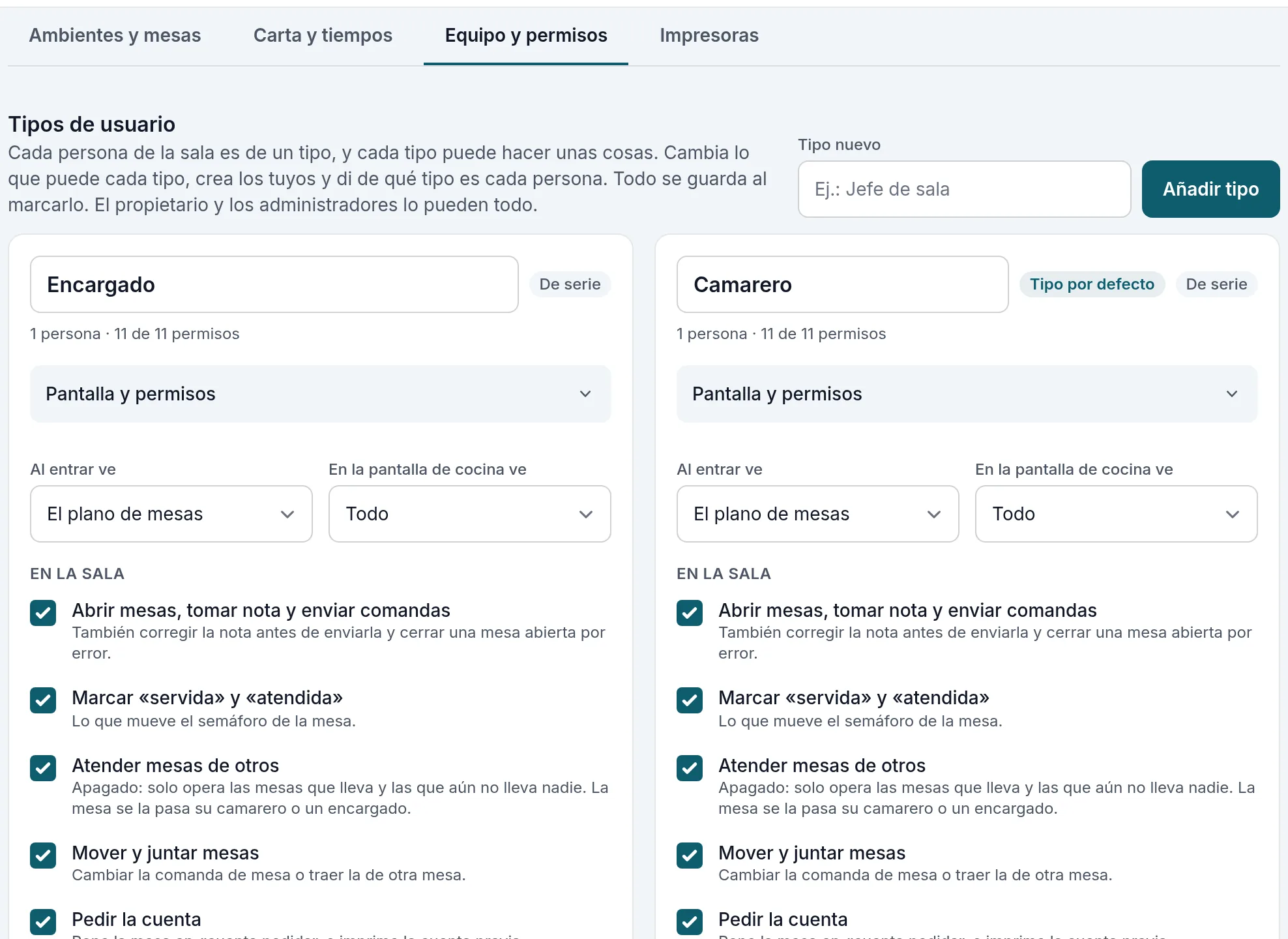Click Encargado's De serie badge
Viewport: 1288px width, 939px height.
(x=570, y=284)
